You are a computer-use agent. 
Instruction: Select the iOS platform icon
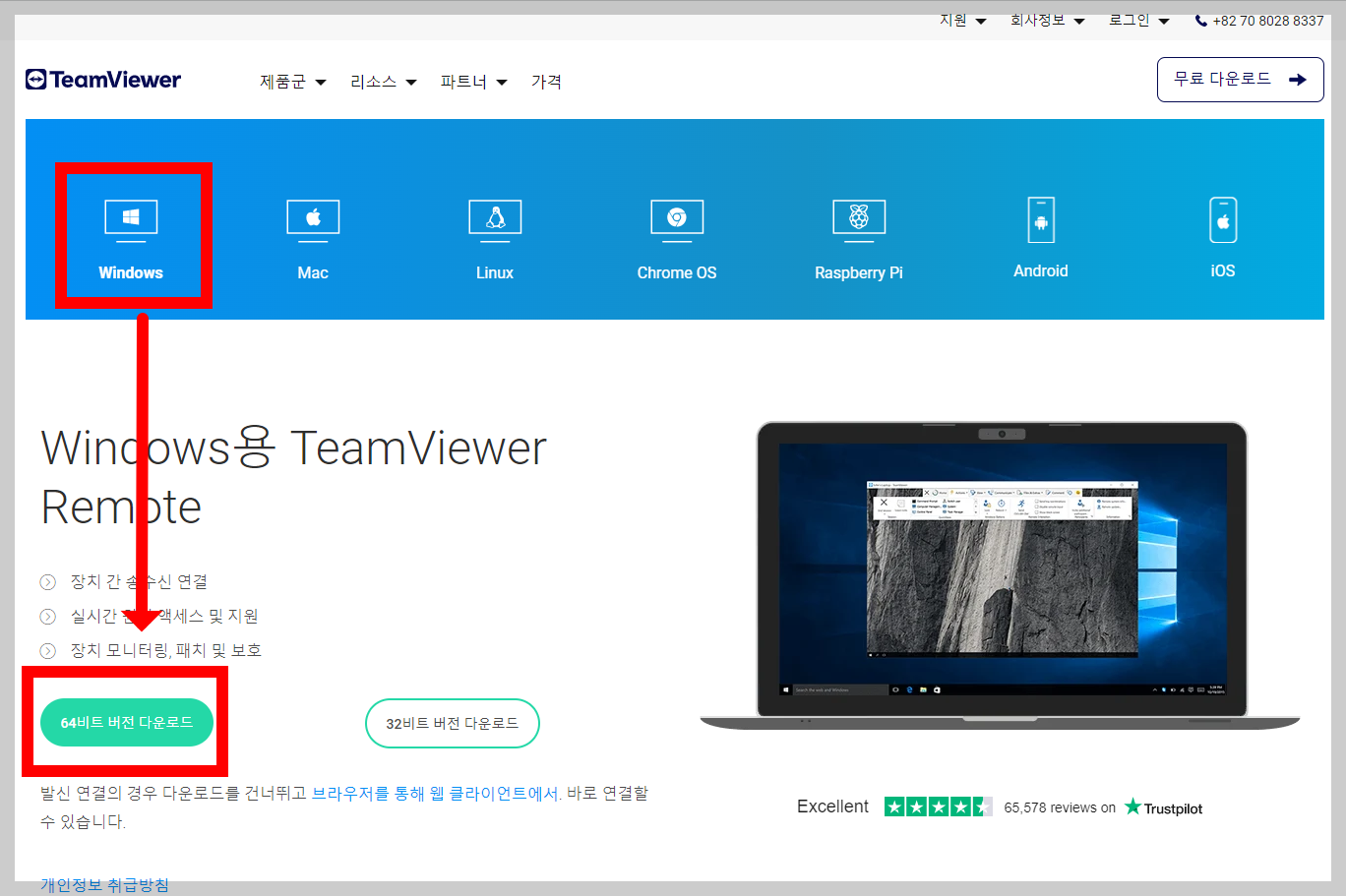pos(1222,218)
